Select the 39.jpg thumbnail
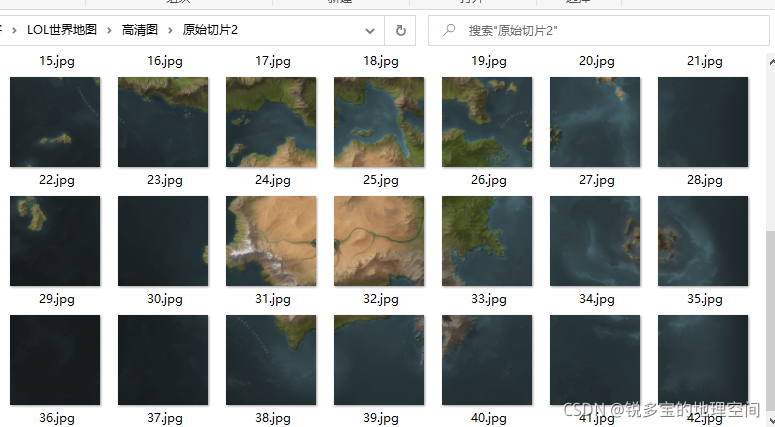This screenshot has height=427, width=775. tap(379, 360)
